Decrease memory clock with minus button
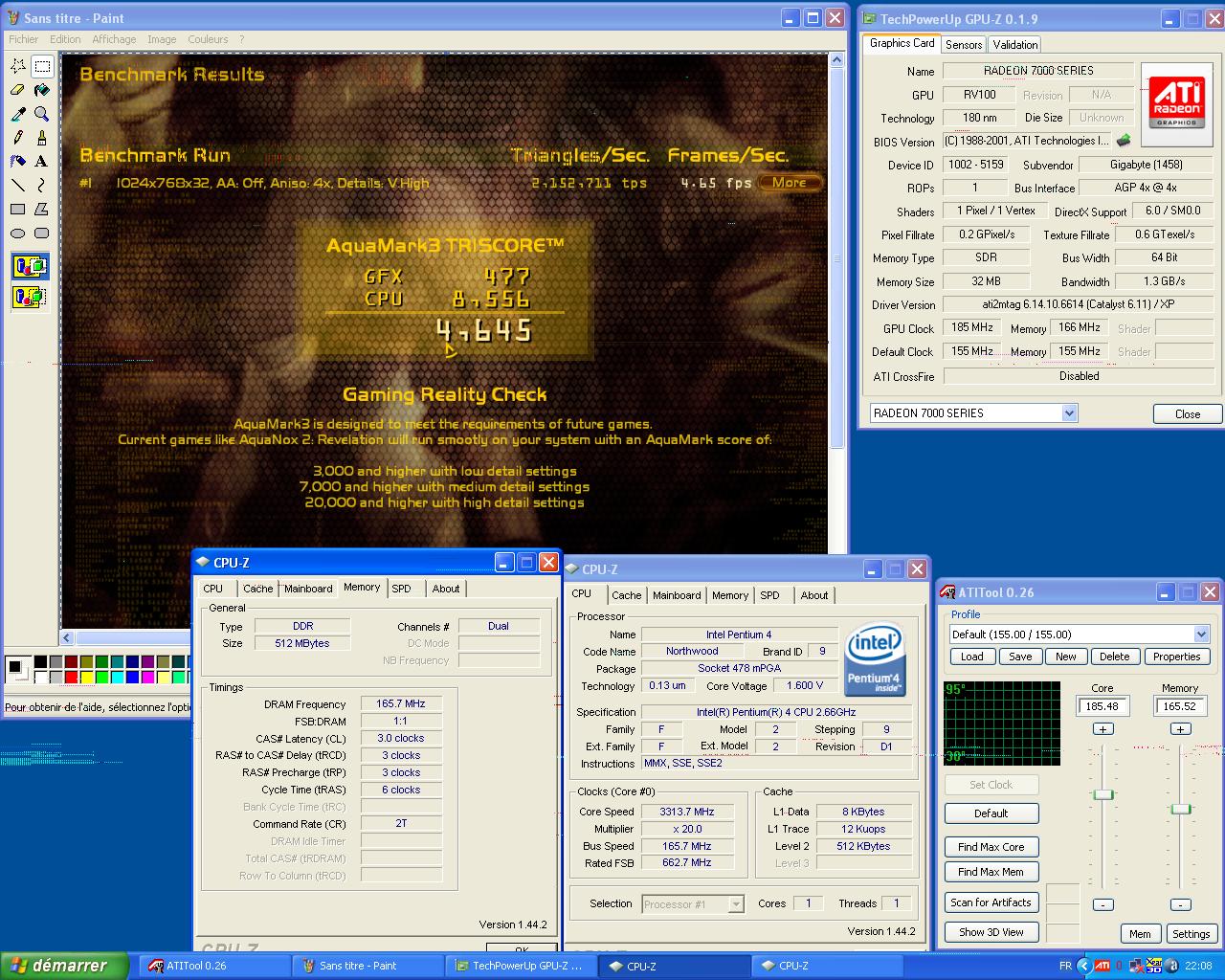1225x980 pixels. (x=1181, y=904)
